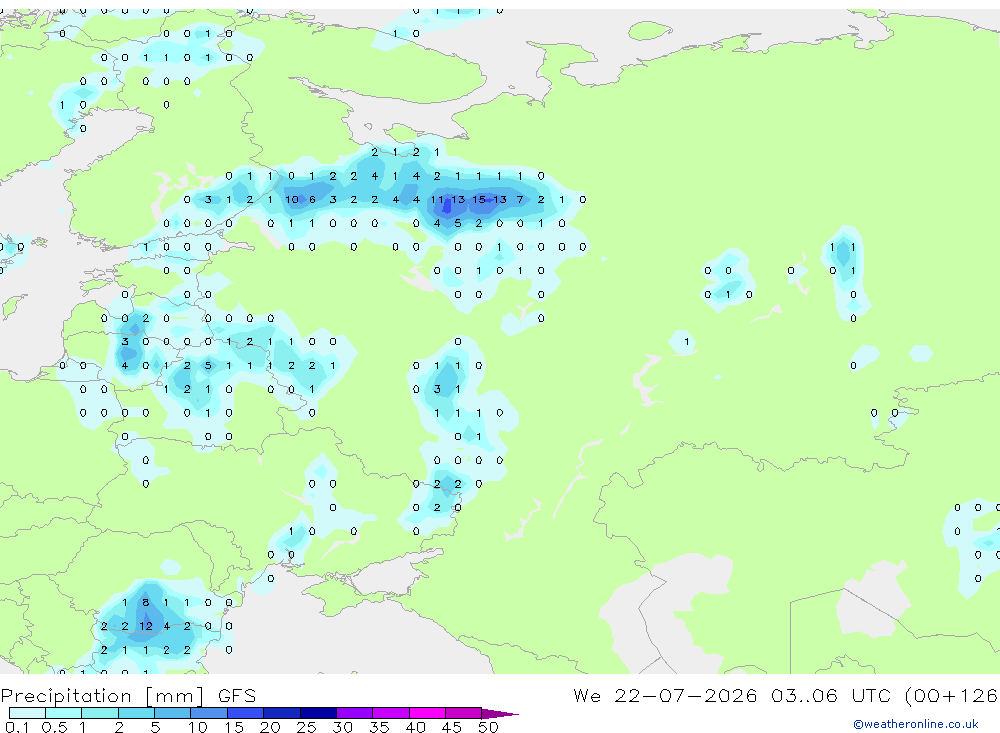Click the legend tick label '25'
Screen dimensions: 1000x733
(x=306, y=727)
